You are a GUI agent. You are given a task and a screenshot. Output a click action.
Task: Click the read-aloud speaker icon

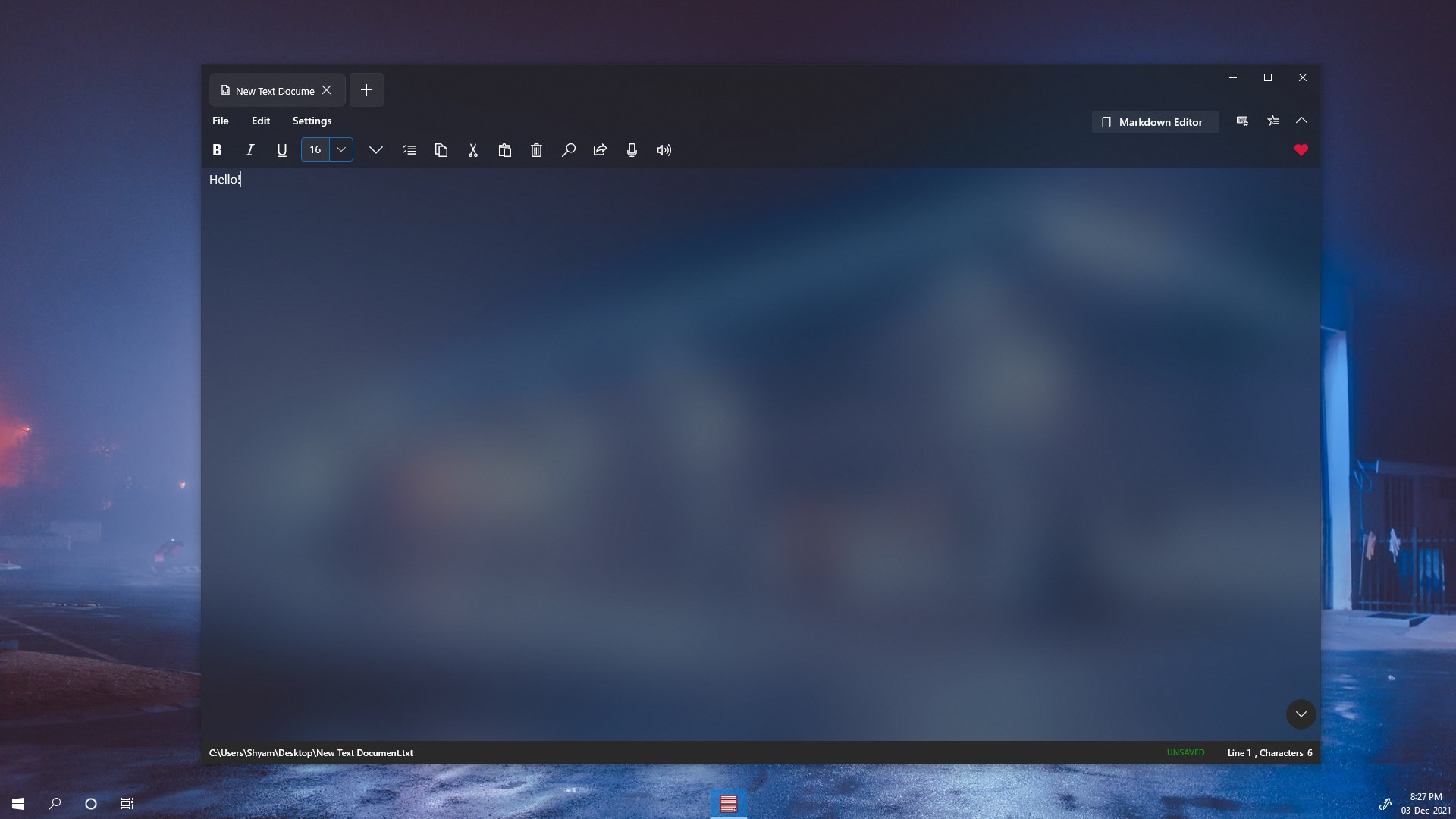tap(664, 150)
